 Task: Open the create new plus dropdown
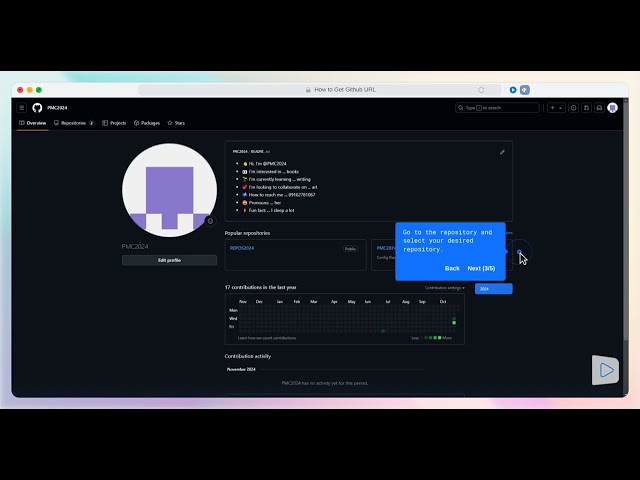click(556, 108)
